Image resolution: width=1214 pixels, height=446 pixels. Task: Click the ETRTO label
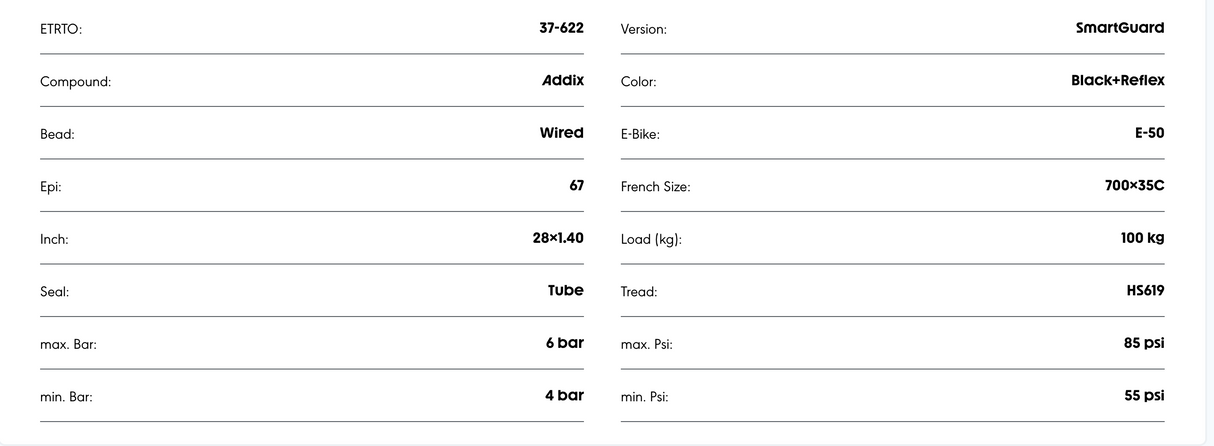(x=61, y=29)
